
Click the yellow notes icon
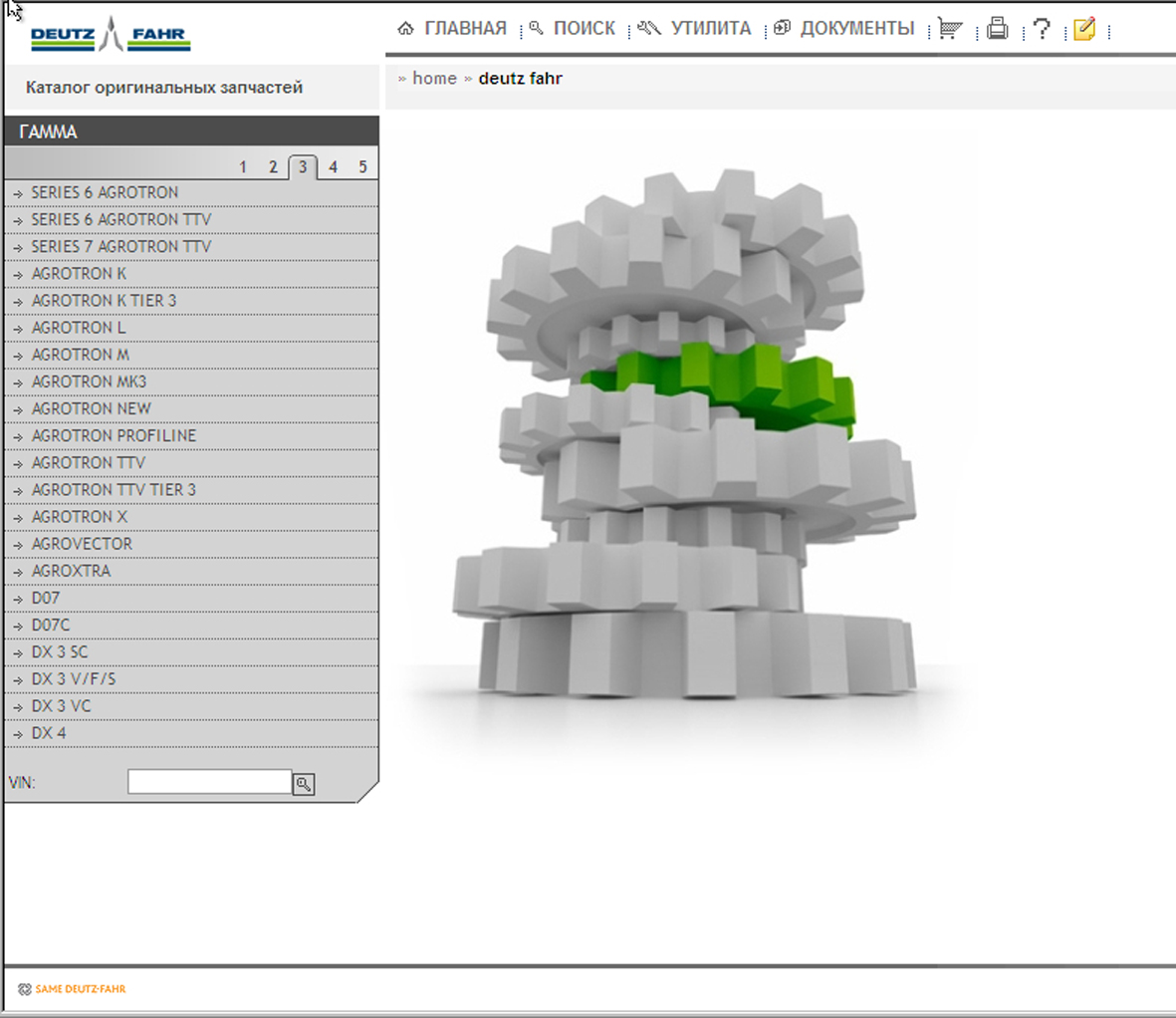(1084, 29)
